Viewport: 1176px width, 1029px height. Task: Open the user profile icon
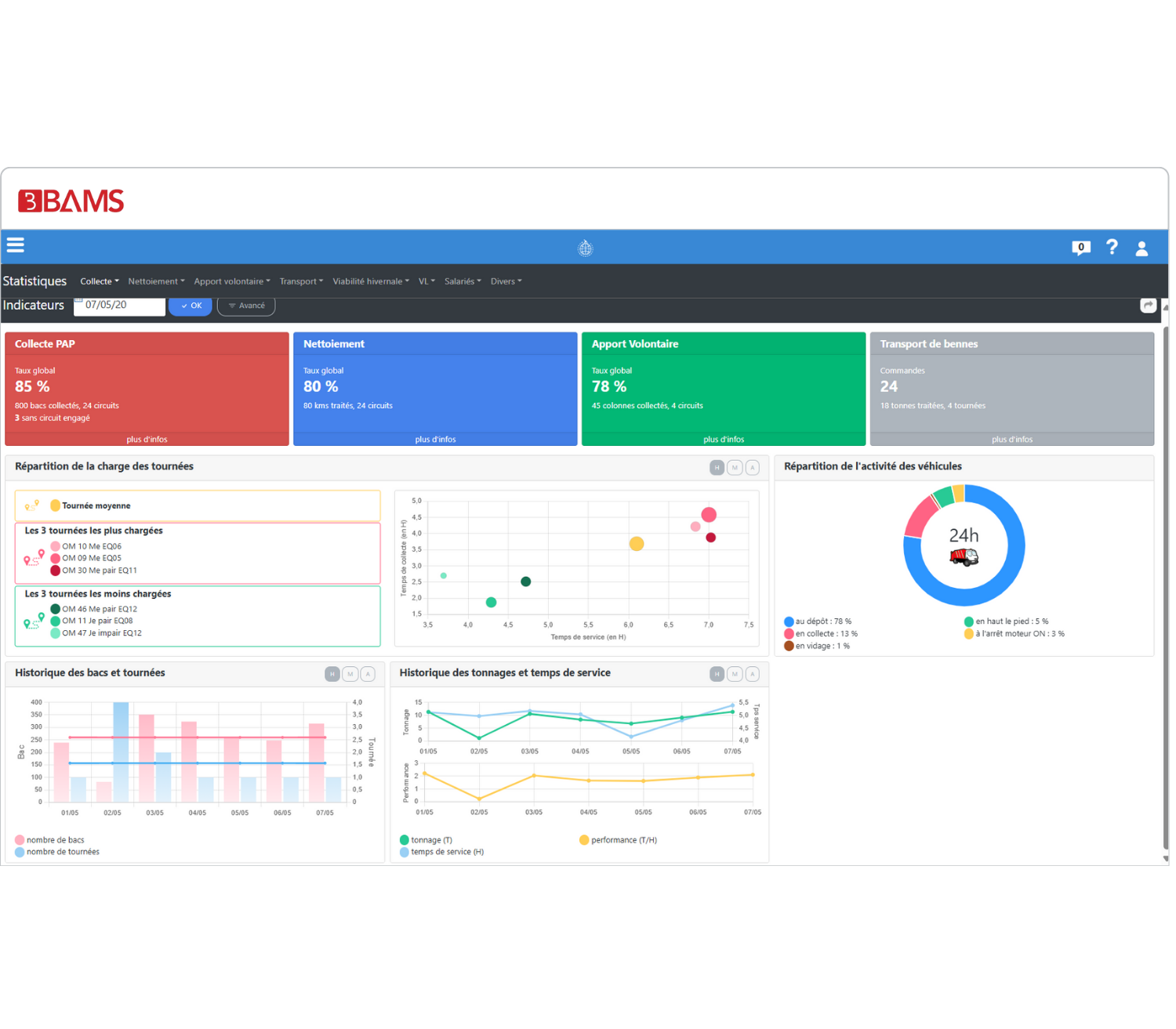pos(1142,248)
